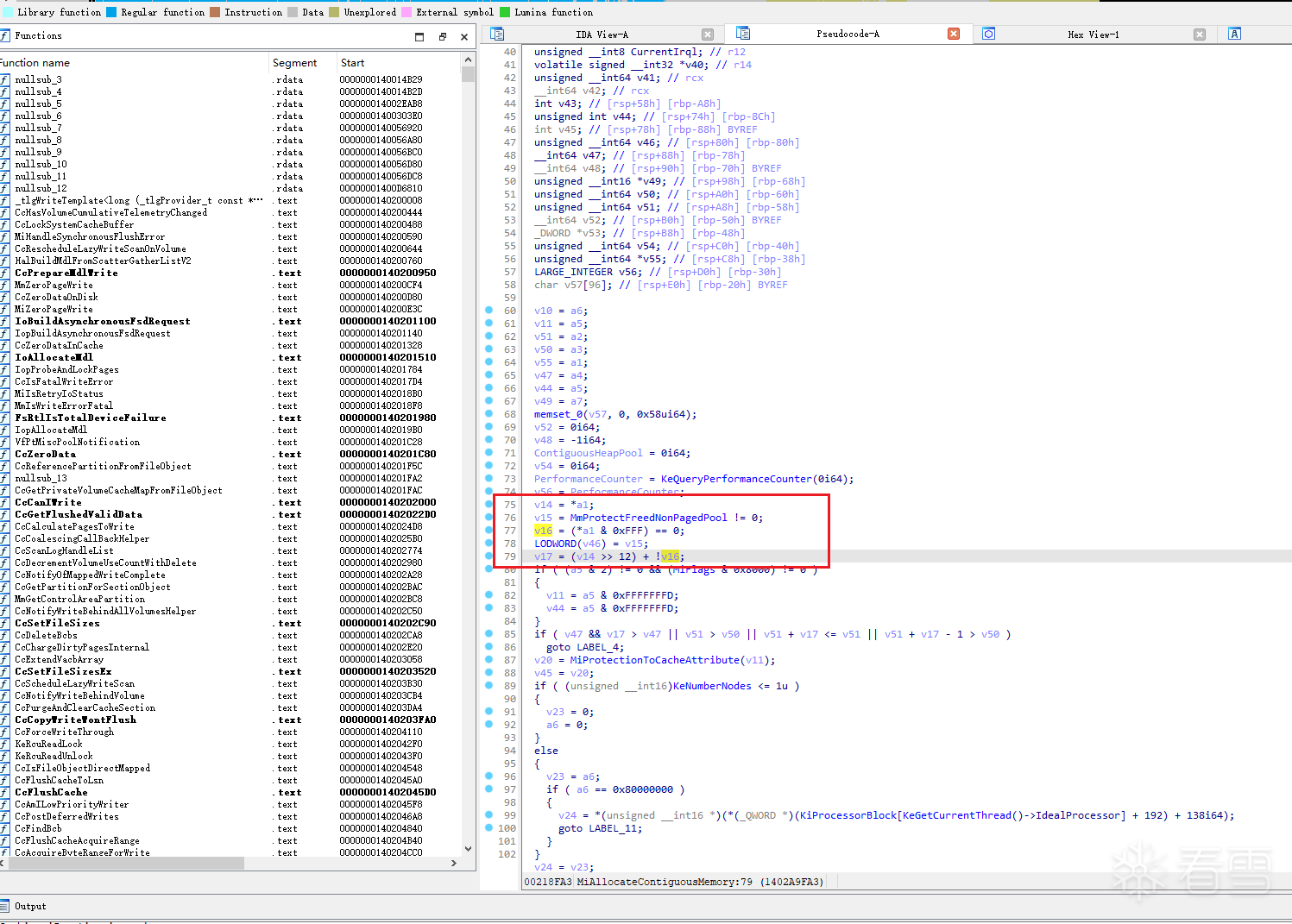The width and height of the screenshot is (1292, 924).
Task: Open the tab with the letter A icon
Action: point(1235,34)
